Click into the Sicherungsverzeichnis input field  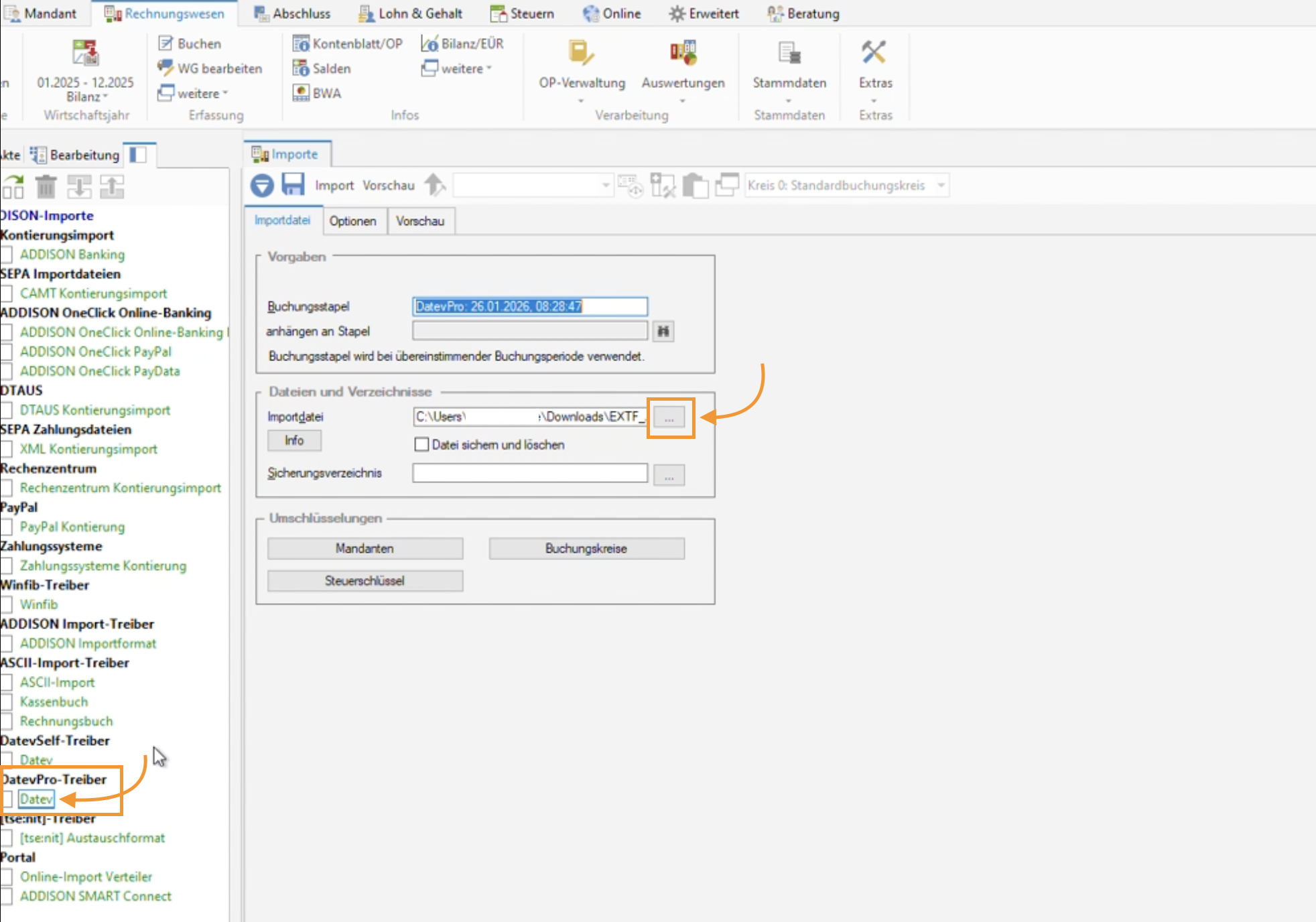coord(529,473)
